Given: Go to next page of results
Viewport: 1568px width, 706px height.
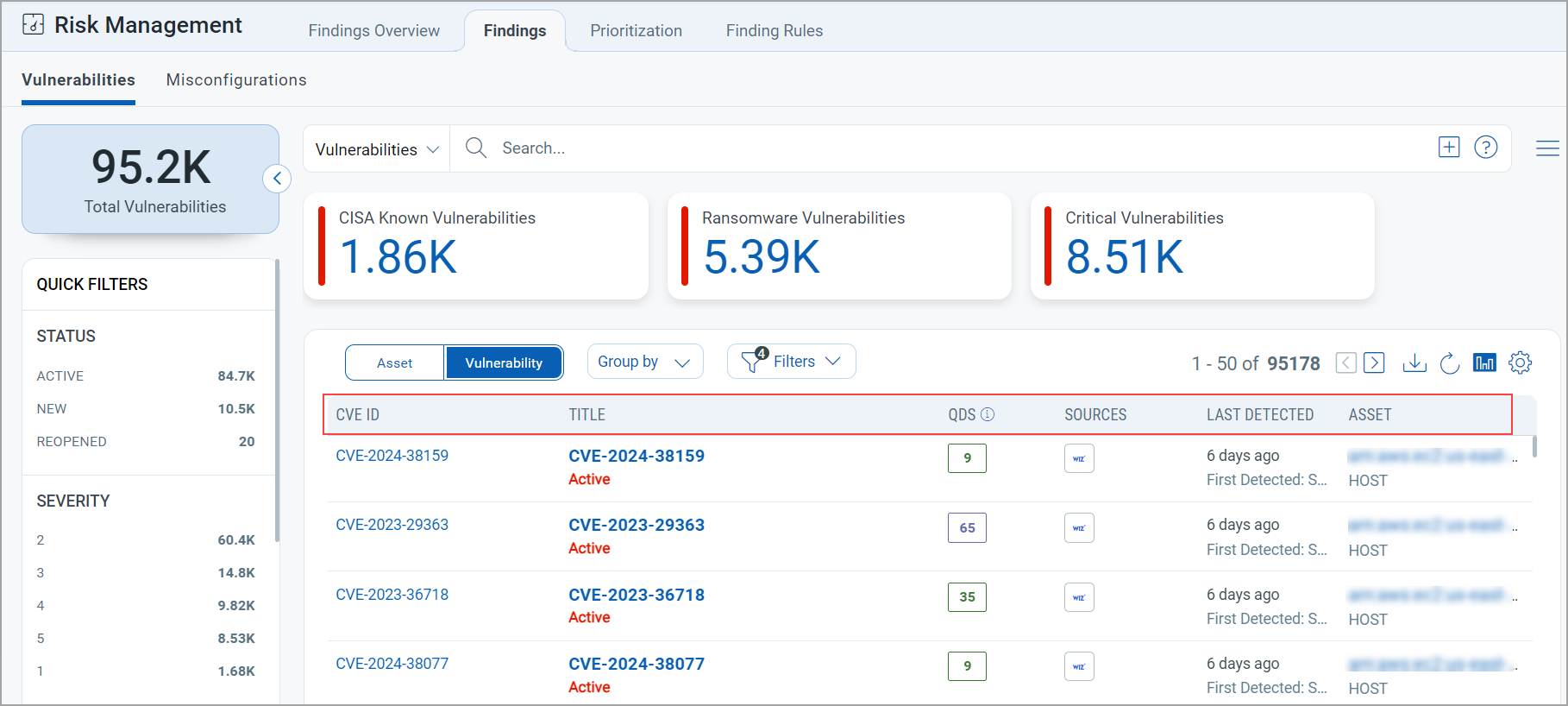Looking at the screenshot, I should coord(1375,362).
